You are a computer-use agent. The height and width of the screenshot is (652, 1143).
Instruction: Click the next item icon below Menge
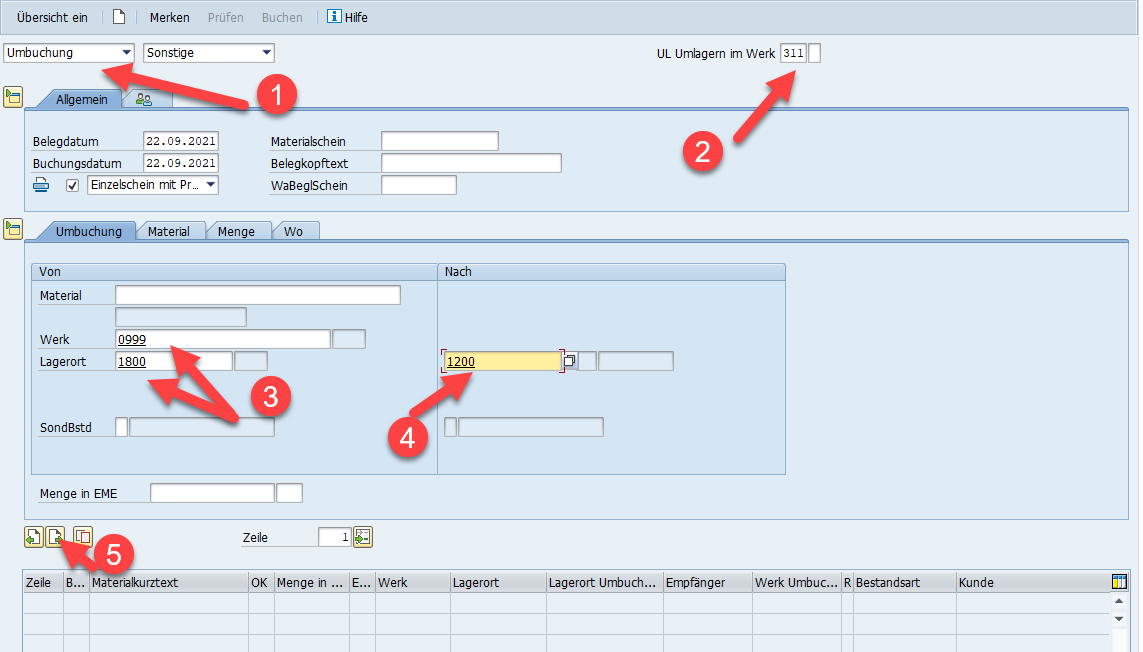[x=55, y=536]
